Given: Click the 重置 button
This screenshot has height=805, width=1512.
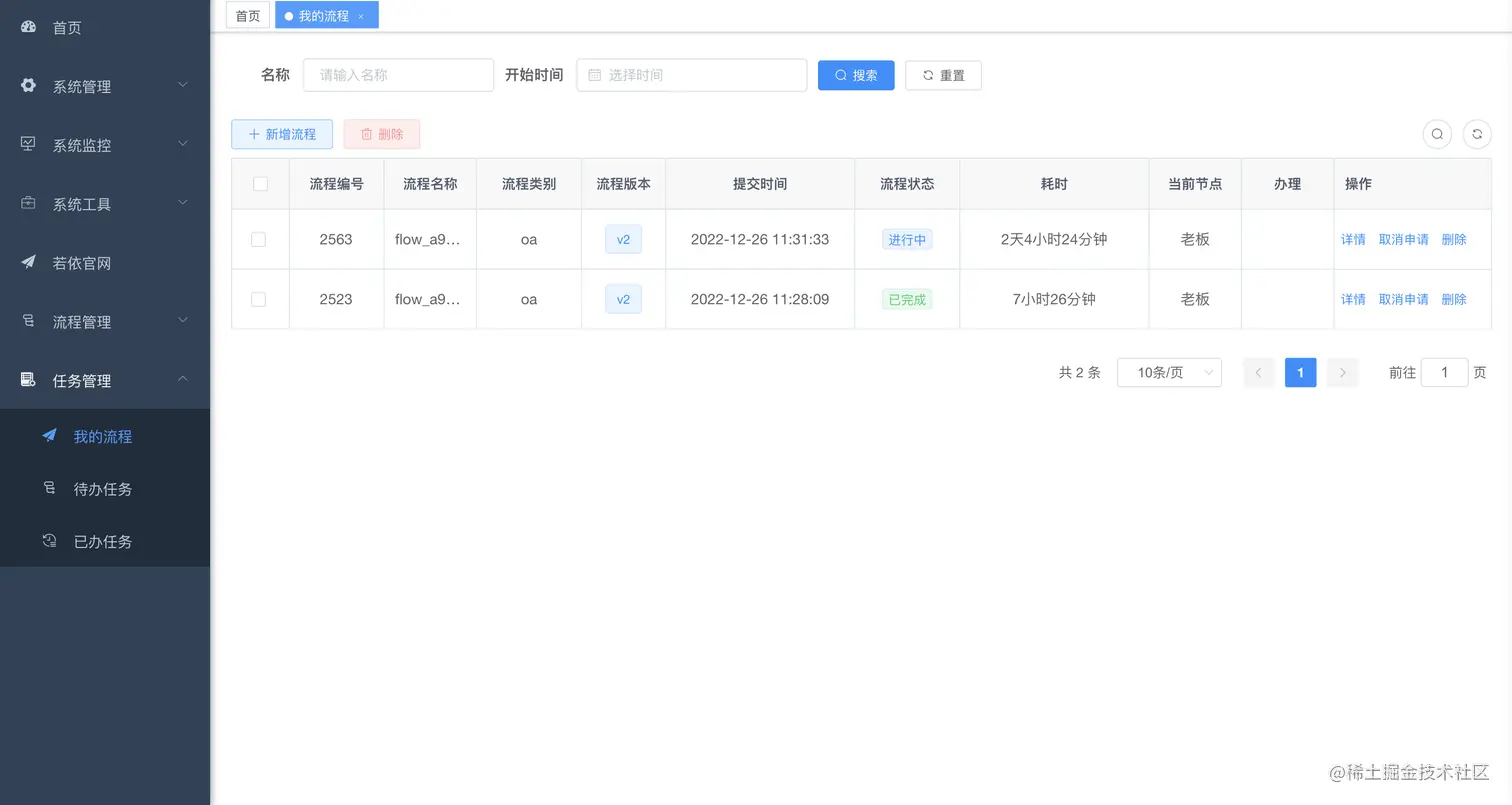Looking at the screenshot, I should pyautogui.click(x=943, y=75).
